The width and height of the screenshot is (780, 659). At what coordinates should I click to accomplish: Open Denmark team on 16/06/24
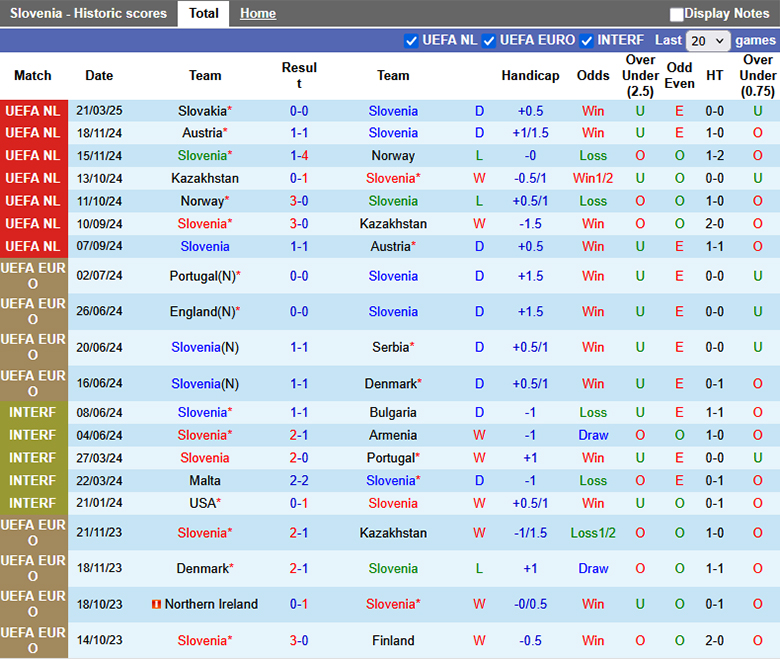[393, 384]
